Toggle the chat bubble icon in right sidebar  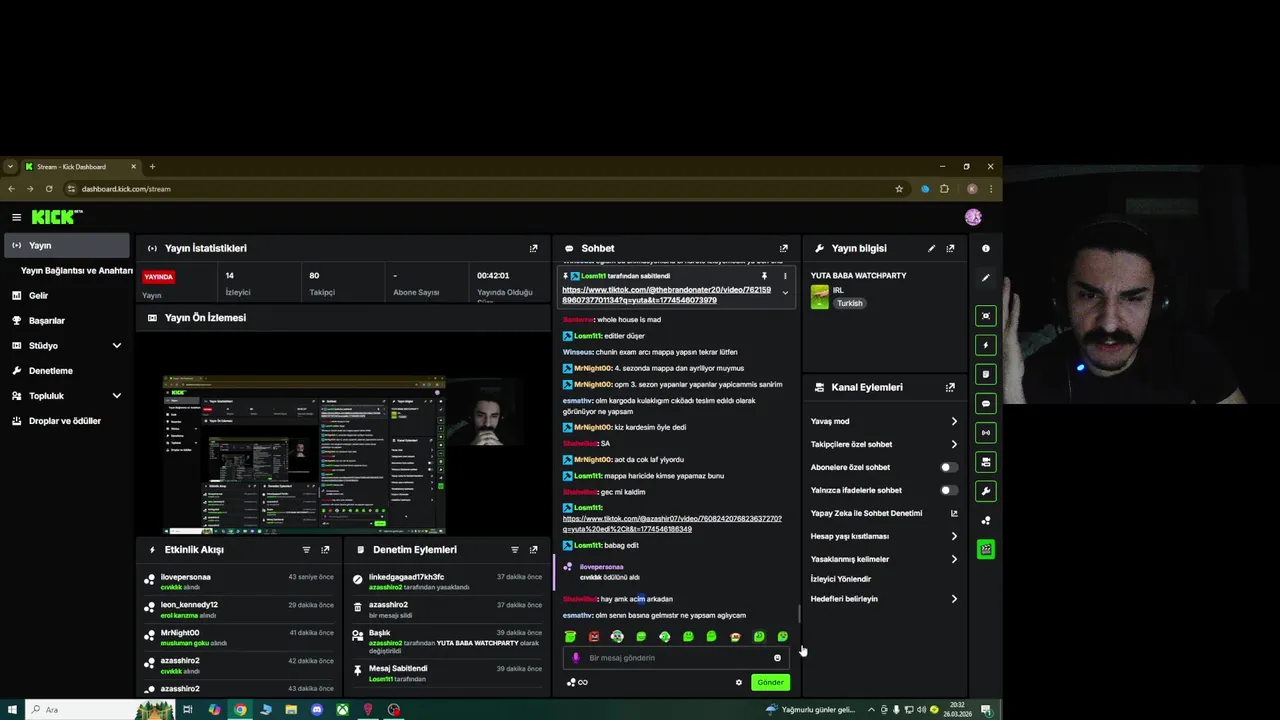pos(986,404)
